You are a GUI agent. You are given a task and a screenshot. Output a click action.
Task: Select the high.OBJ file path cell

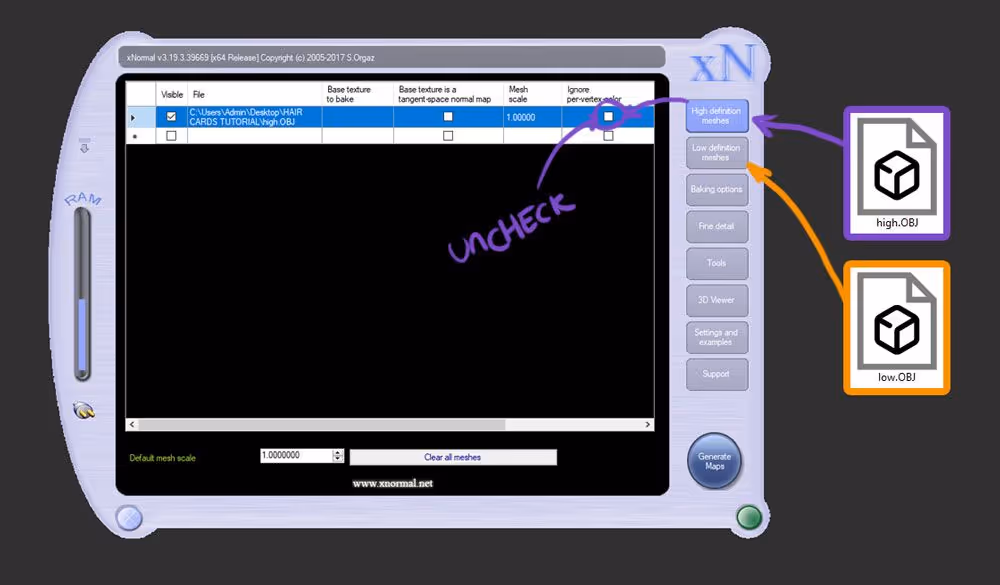(254, 117)
